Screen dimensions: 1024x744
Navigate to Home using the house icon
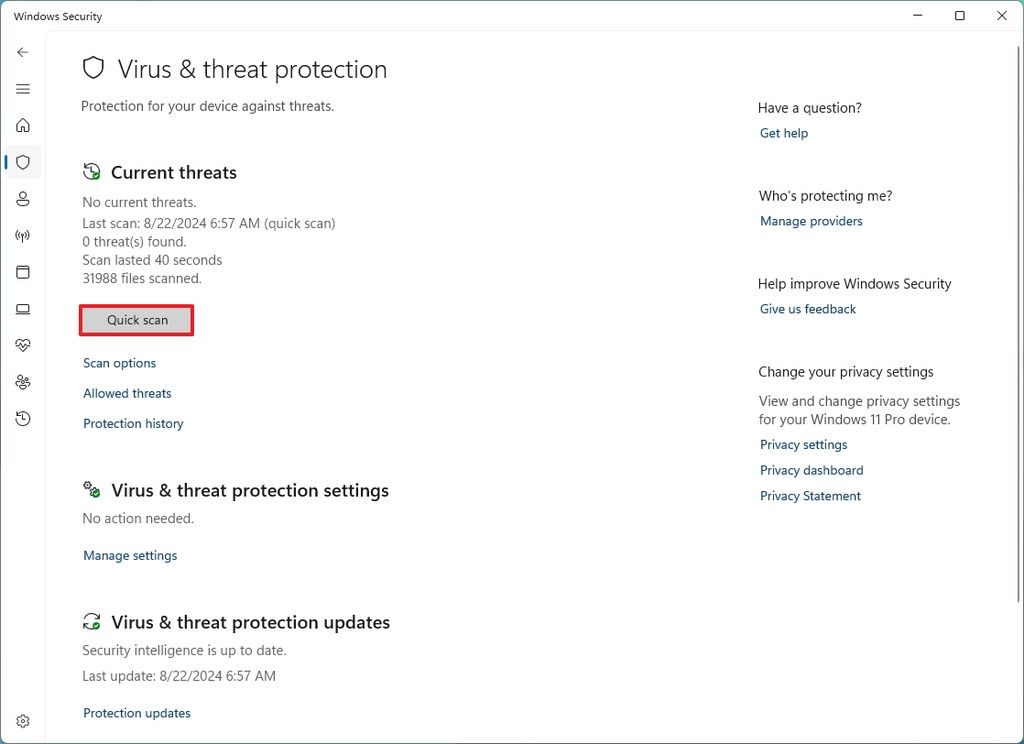tap(22, 125)
